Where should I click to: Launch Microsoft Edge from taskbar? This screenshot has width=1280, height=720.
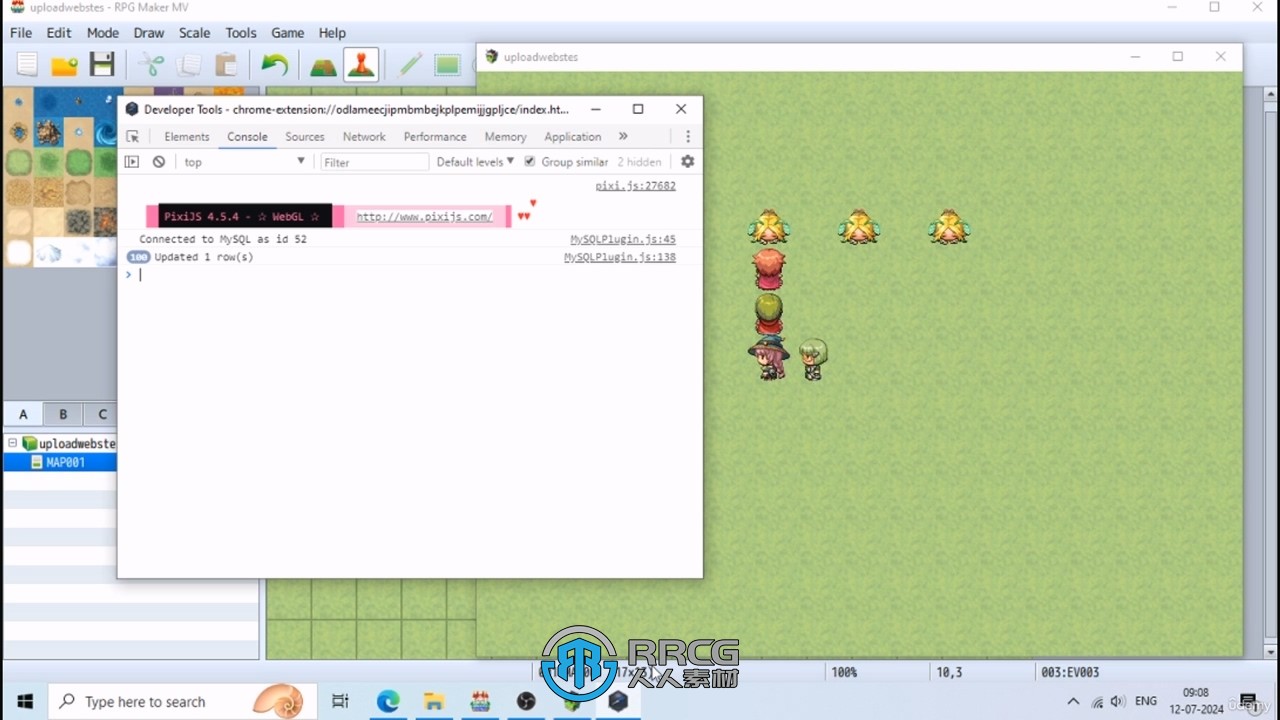[x=388, y=701]
